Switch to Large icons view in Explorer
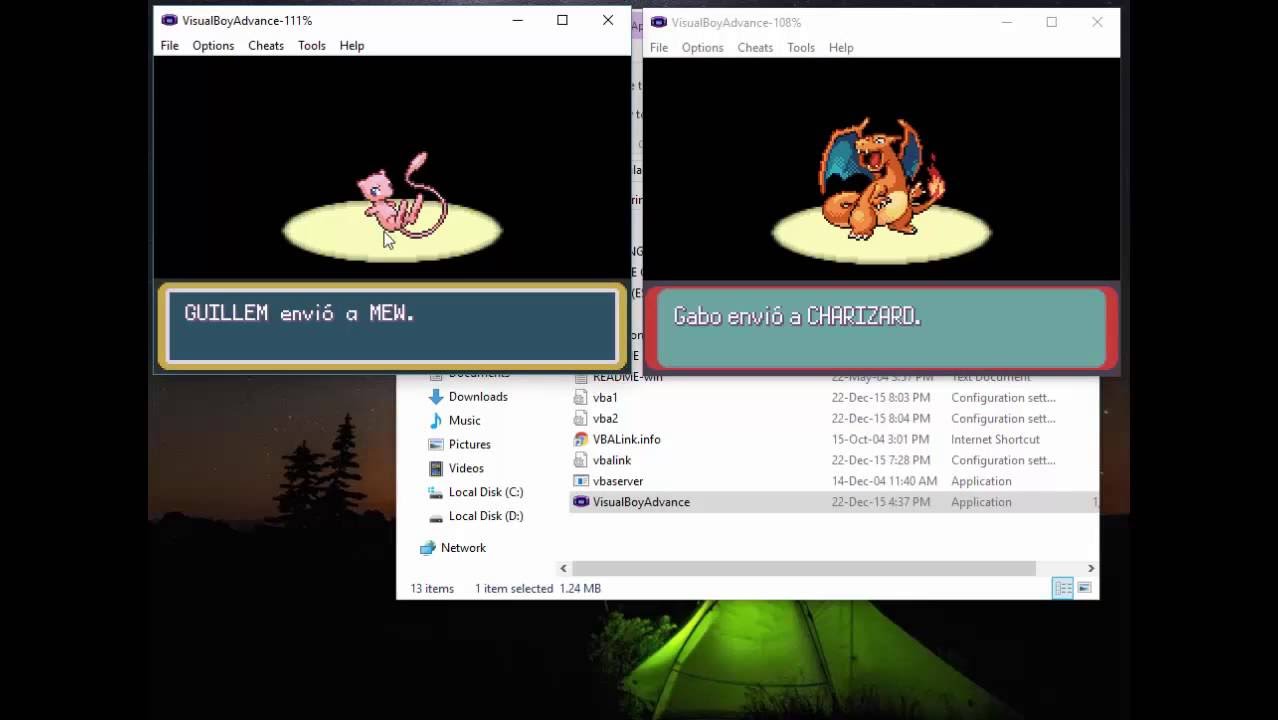Image resolution: width=1278 pixels, height=720 pixels. [1084, 588]
